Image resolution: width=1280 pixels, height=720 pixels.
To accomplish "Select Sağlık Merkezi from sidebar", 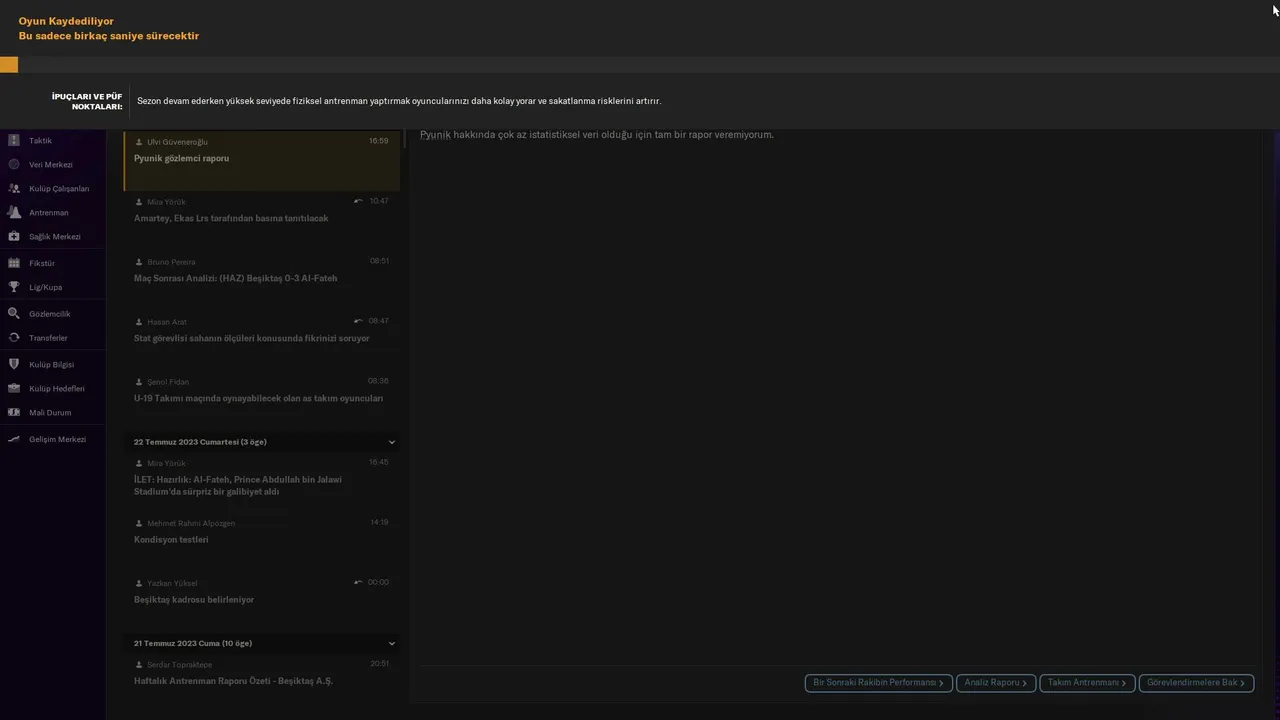I will 54,236.
